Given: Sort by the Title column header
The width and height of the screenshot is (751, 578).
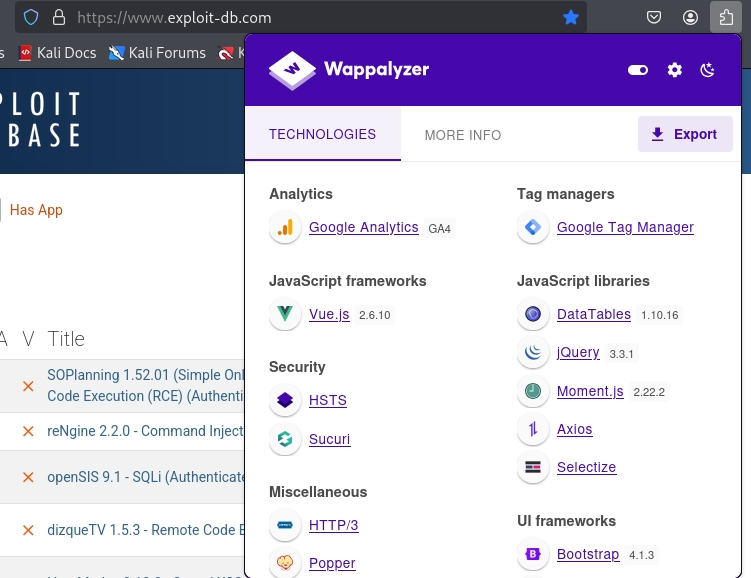Looking at the screenshot, I should click(x=66, y=339).
